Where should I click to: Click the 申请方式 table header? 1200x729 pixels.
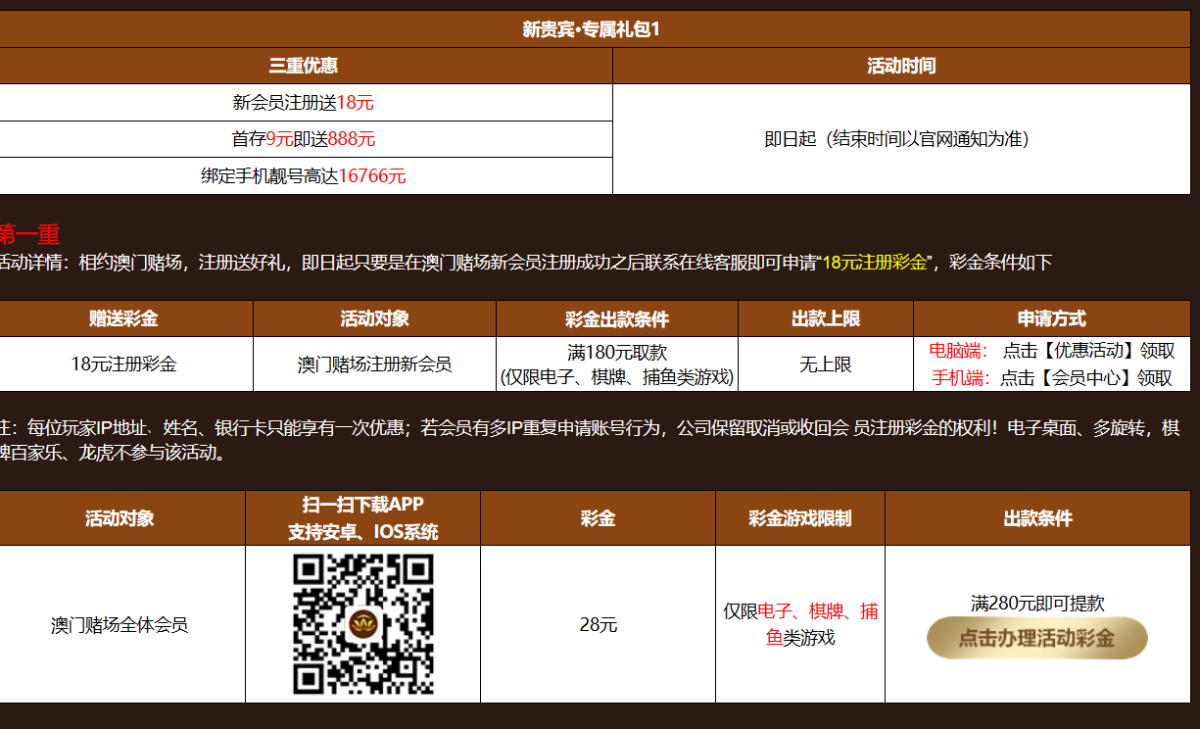point(1052,319)
